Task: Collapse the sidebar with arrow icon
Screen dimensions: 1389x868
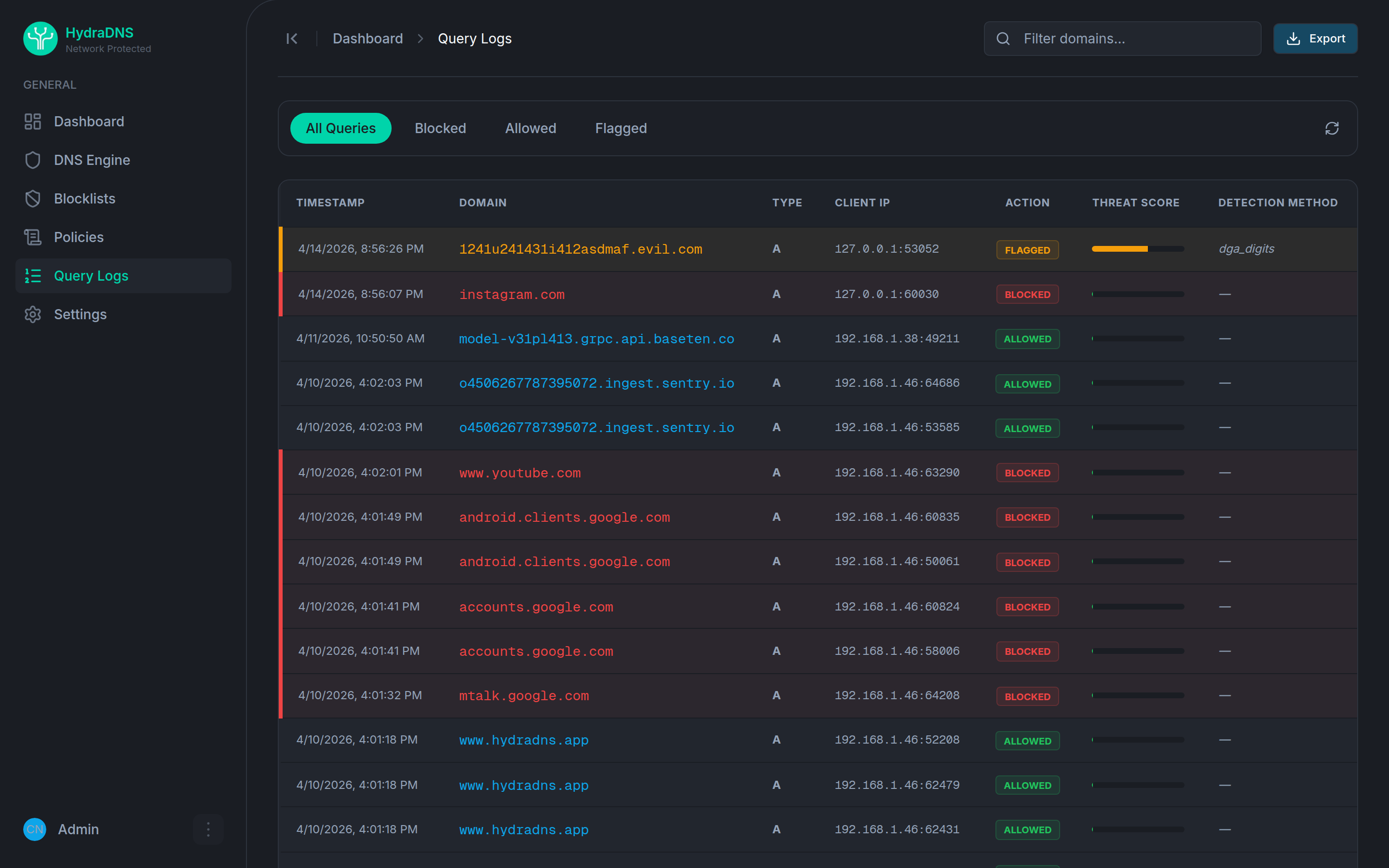Action: pos(292,39)
